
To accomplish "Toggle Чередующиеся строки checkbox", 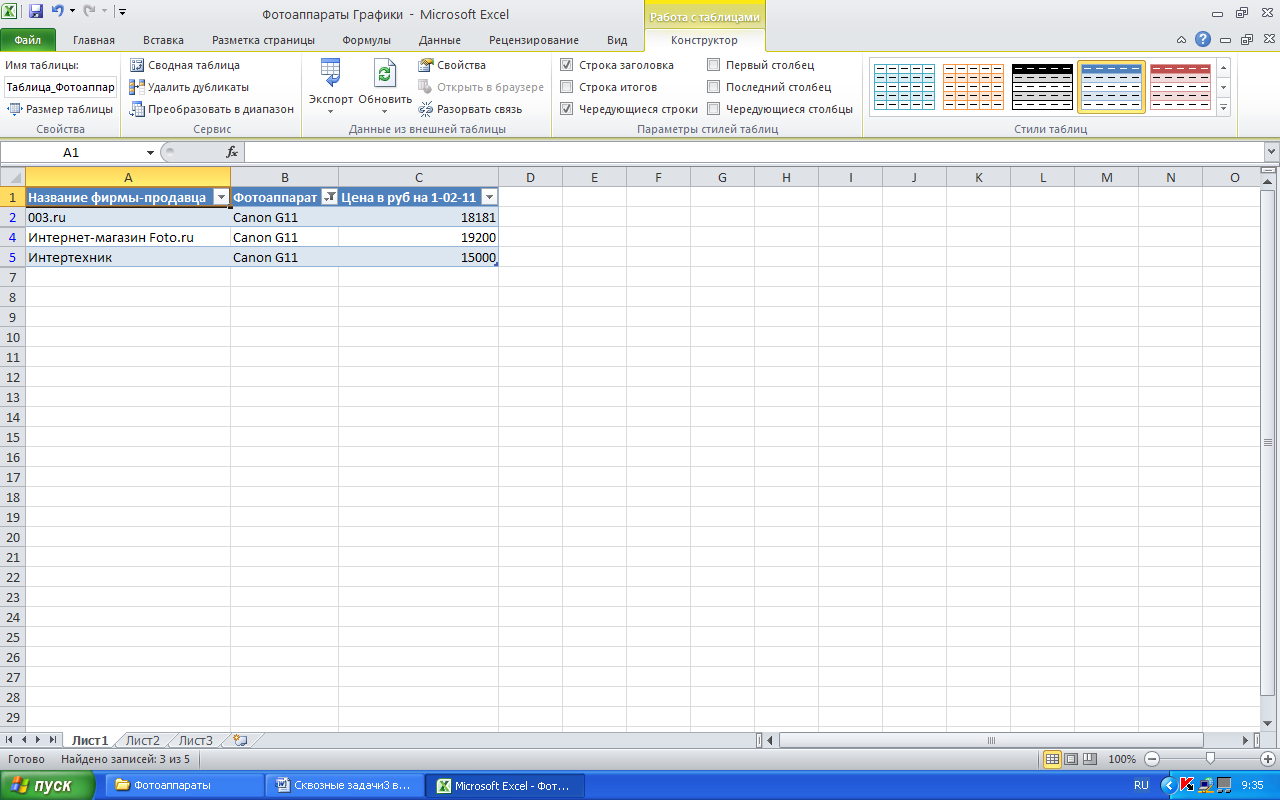I will (567, 109).
